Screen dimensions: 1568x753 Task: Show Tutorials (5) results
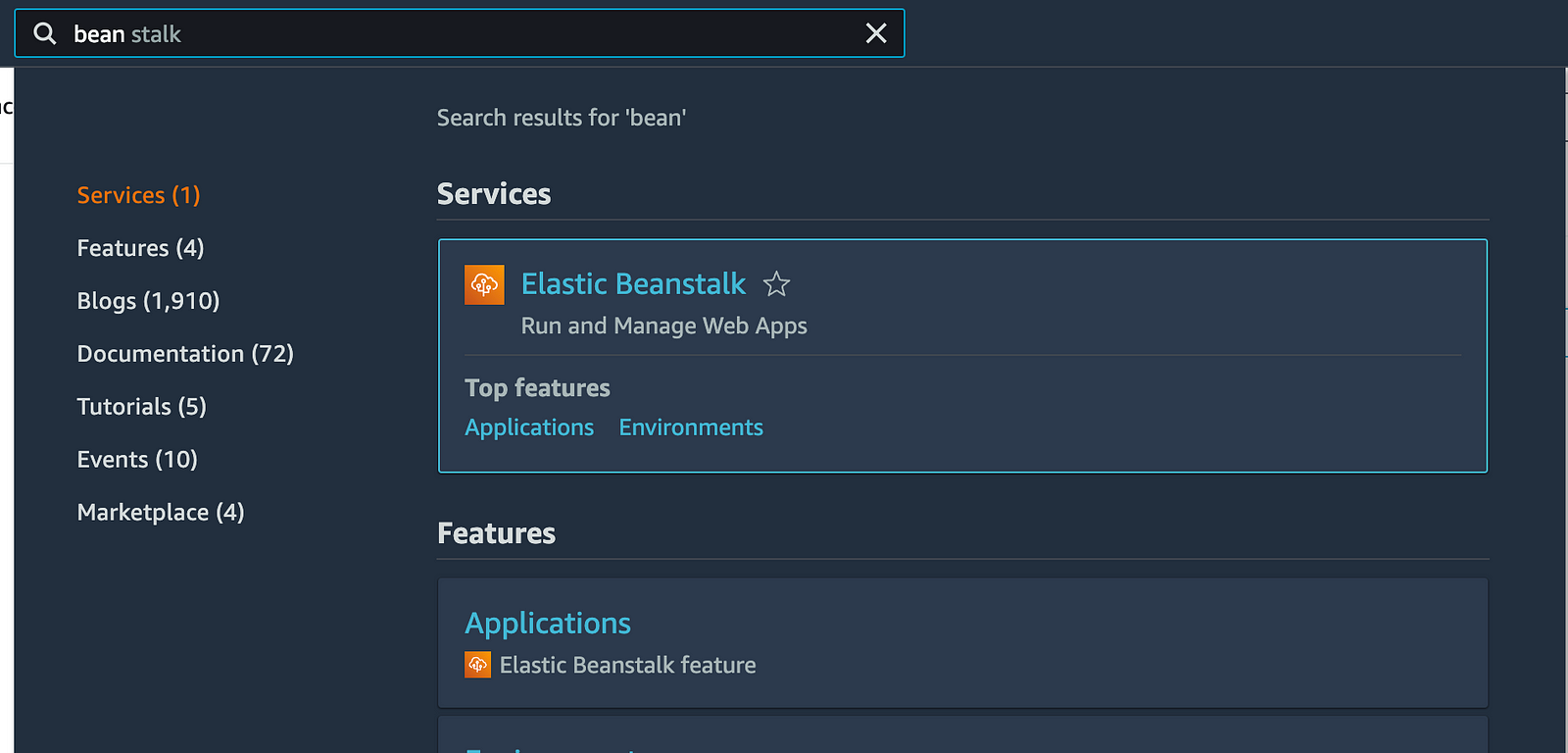[x=141, y=407]
